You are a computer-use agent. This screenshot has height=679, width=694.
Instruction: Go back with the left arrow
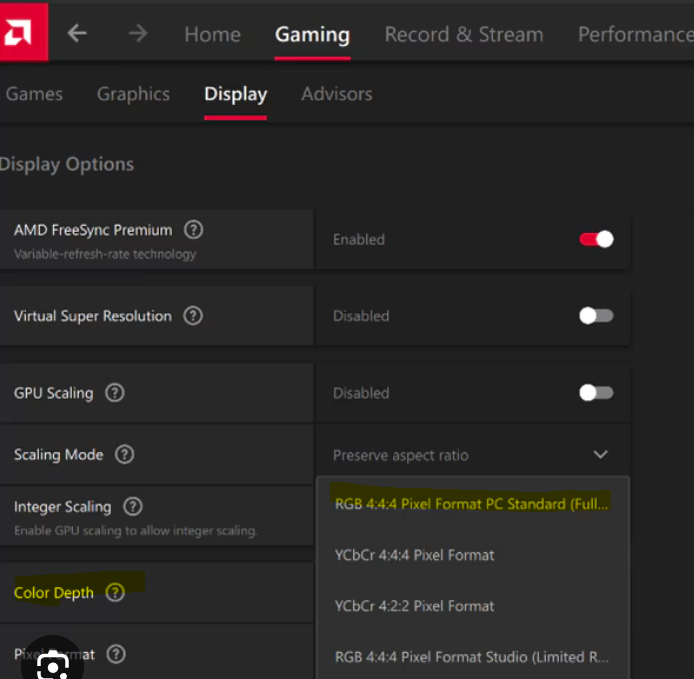click(x=77, y=33)
